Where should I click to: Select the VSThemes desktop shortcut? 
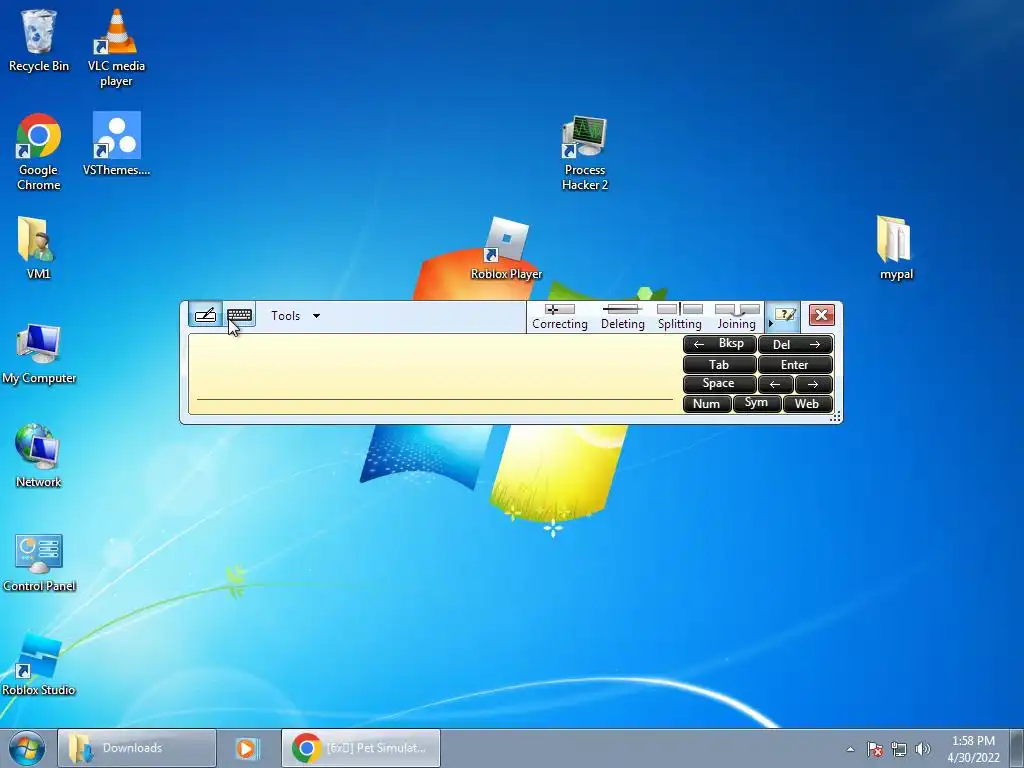pos(116,144)
